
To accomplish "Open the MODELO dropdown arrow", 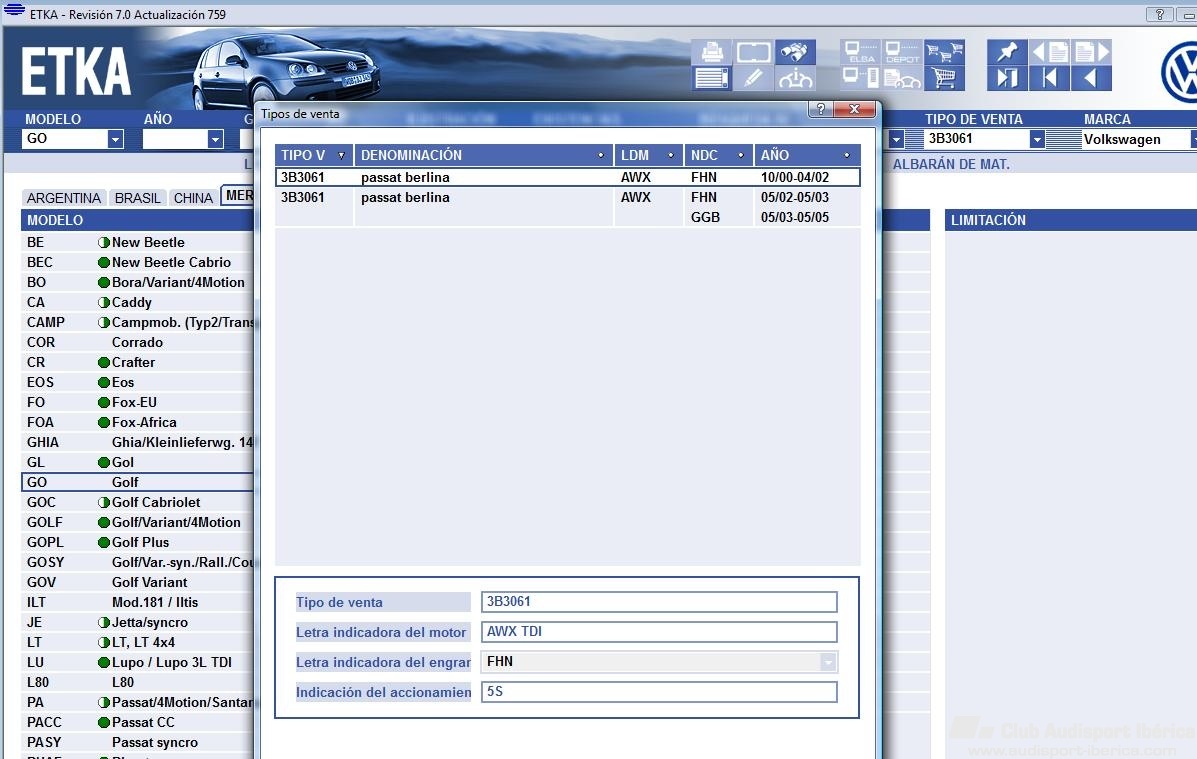I will [115, 139].
